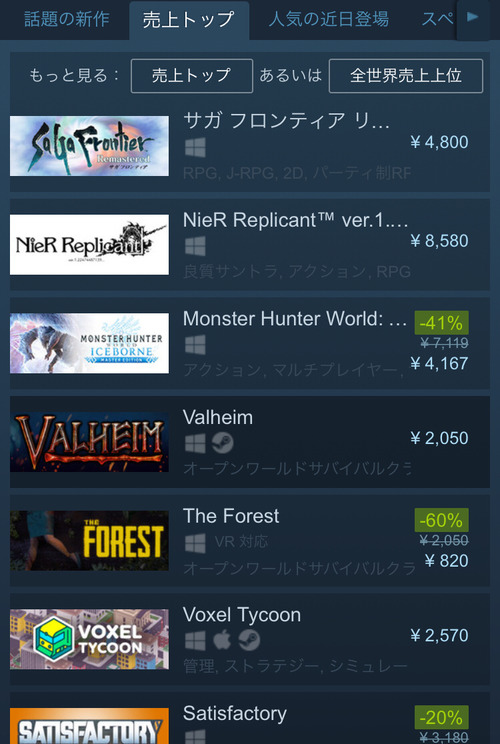Click Windows icon under SaGa Frontier Remastered
The height and width of the screenshot is (744, 500).
[x=195, y=148]
